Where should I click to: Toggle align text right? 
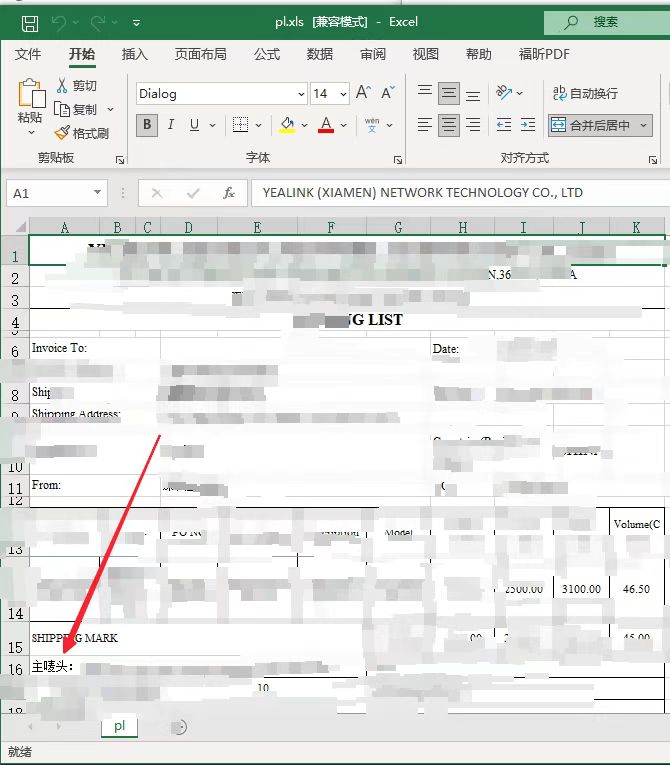click(x=472, y=125)
